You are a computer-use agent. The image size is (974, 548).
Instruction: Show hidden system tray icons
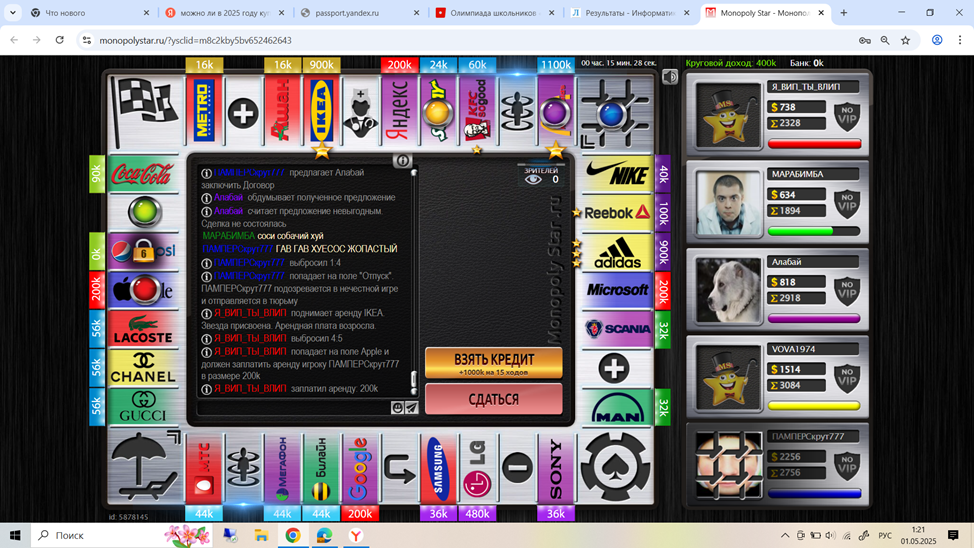click(785, 535)
